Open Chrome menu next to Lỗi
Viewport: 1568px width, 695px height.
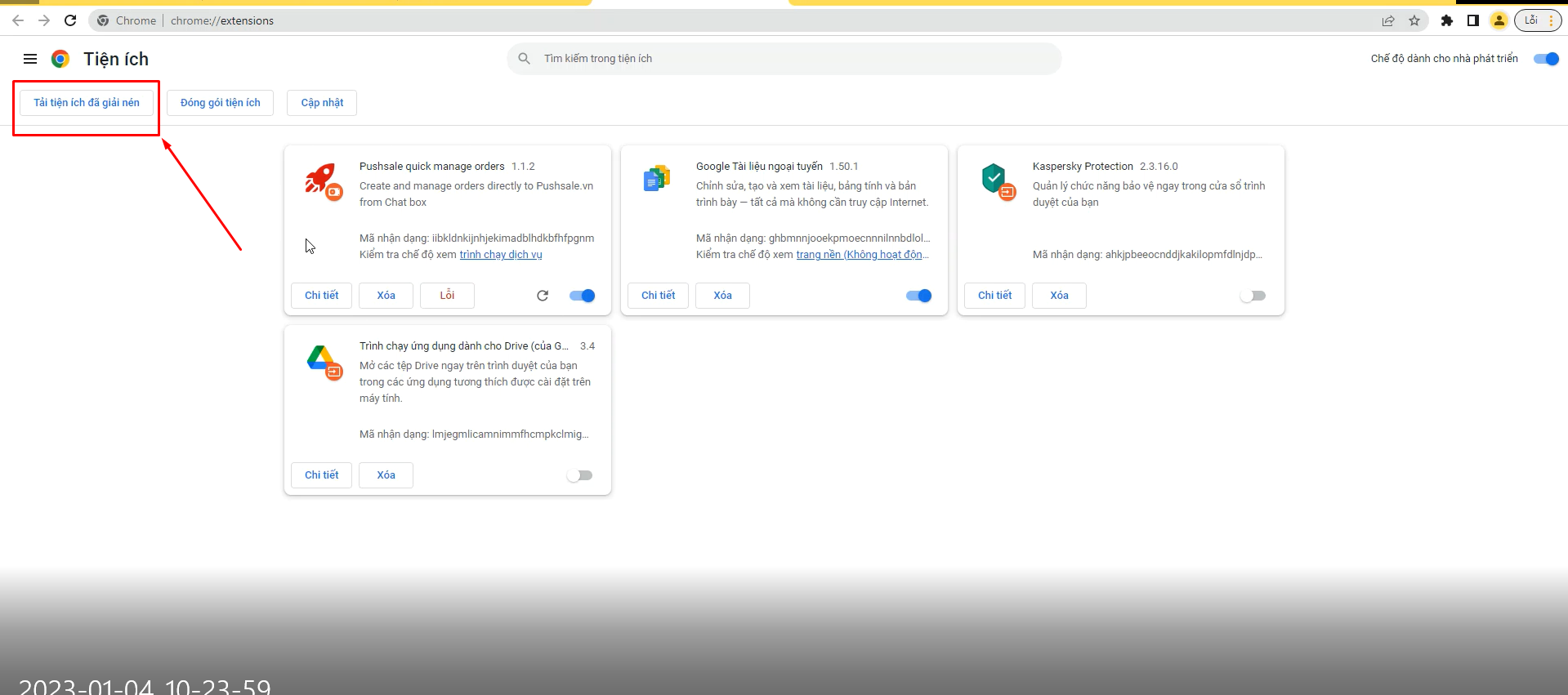[1551, 20]
